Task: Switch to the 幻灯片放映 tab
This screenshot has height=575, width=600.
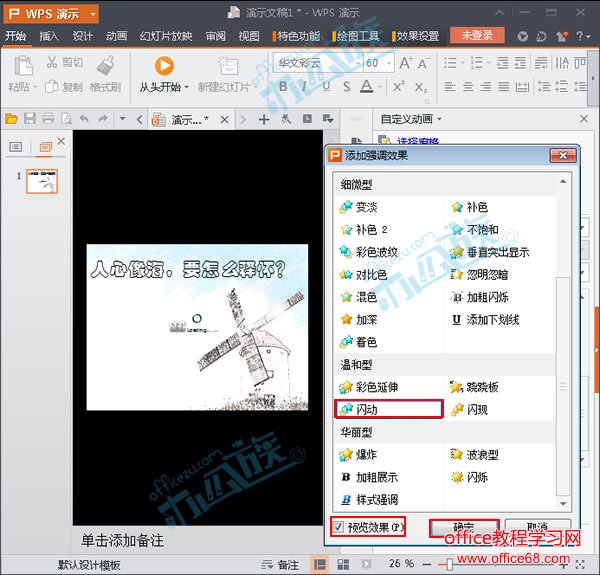Action: point(166,36)
